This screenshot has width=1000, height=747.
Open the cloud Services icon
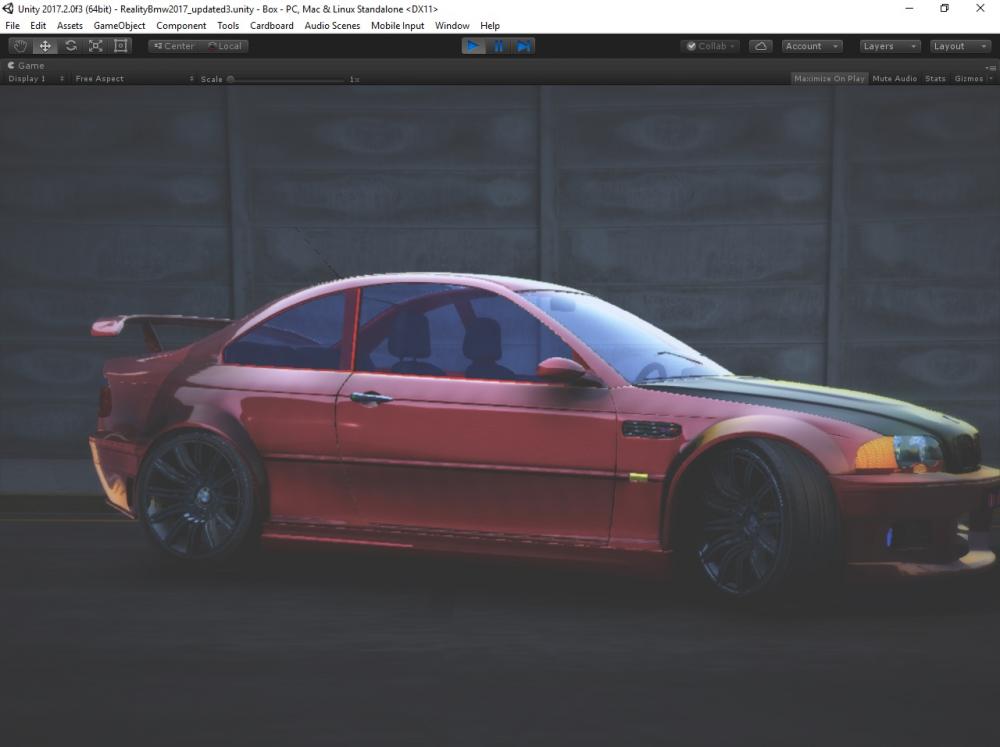760,46
